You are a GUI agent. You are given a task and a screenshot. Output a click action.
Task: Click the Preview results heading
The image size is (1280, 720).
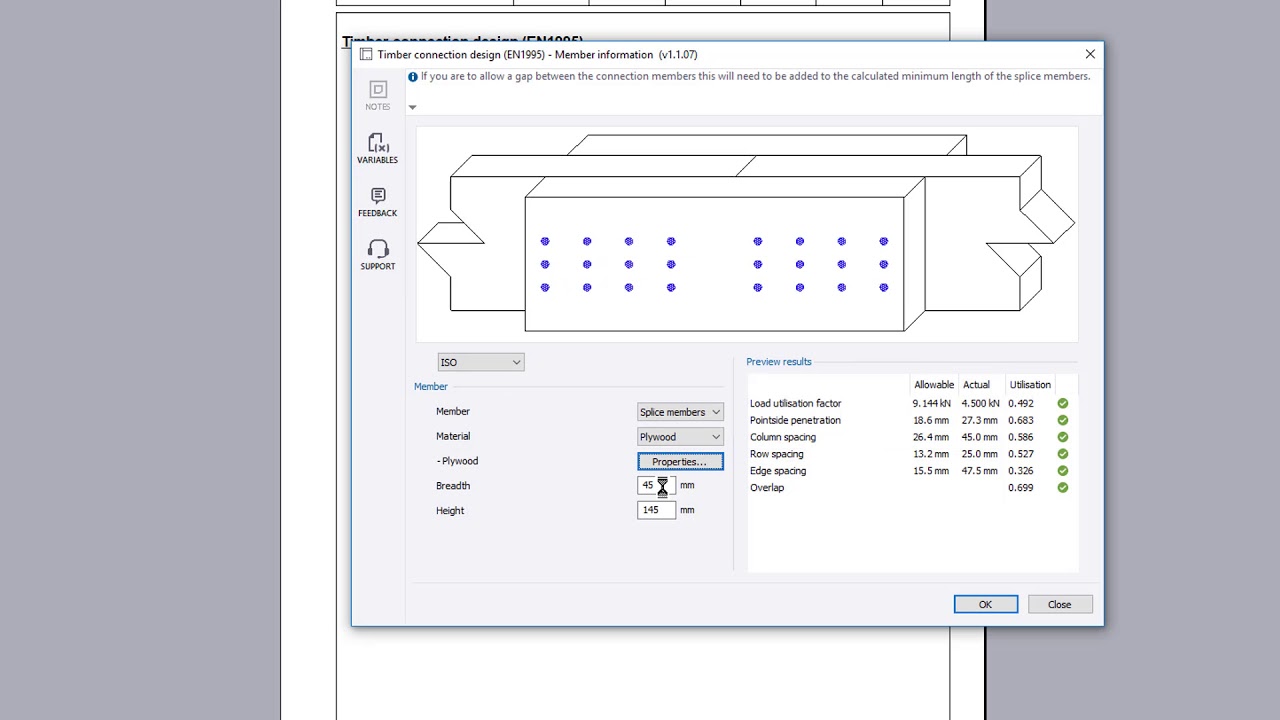[779, 362]
